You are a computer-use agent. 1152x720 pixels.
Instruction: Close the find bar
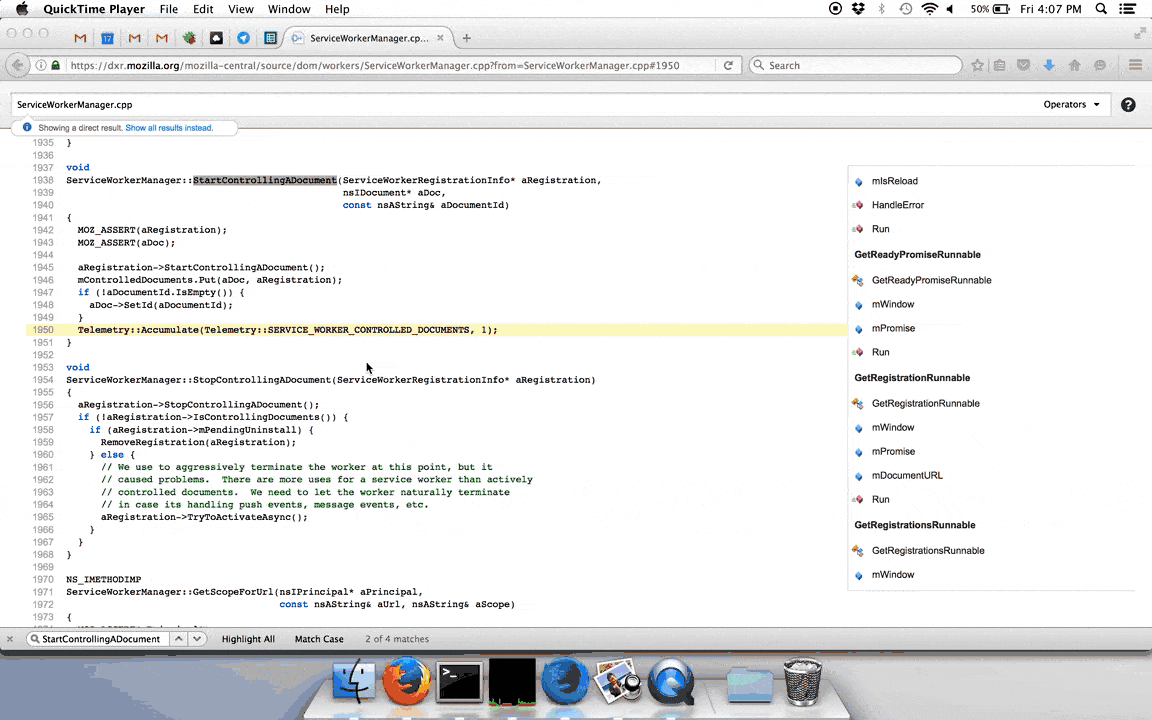click(10, 639)
